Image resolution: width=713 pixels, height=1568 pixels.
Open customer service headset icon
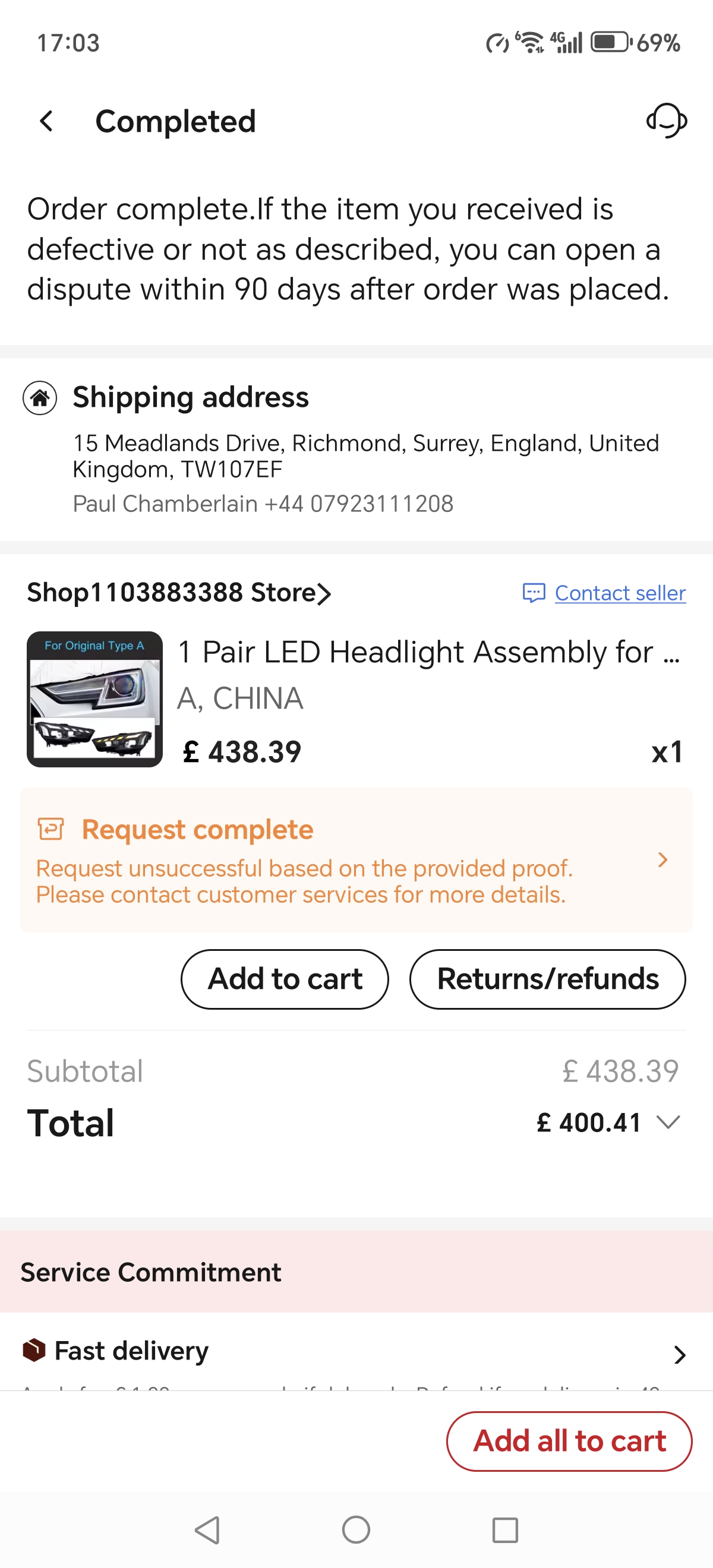(666, 121)
